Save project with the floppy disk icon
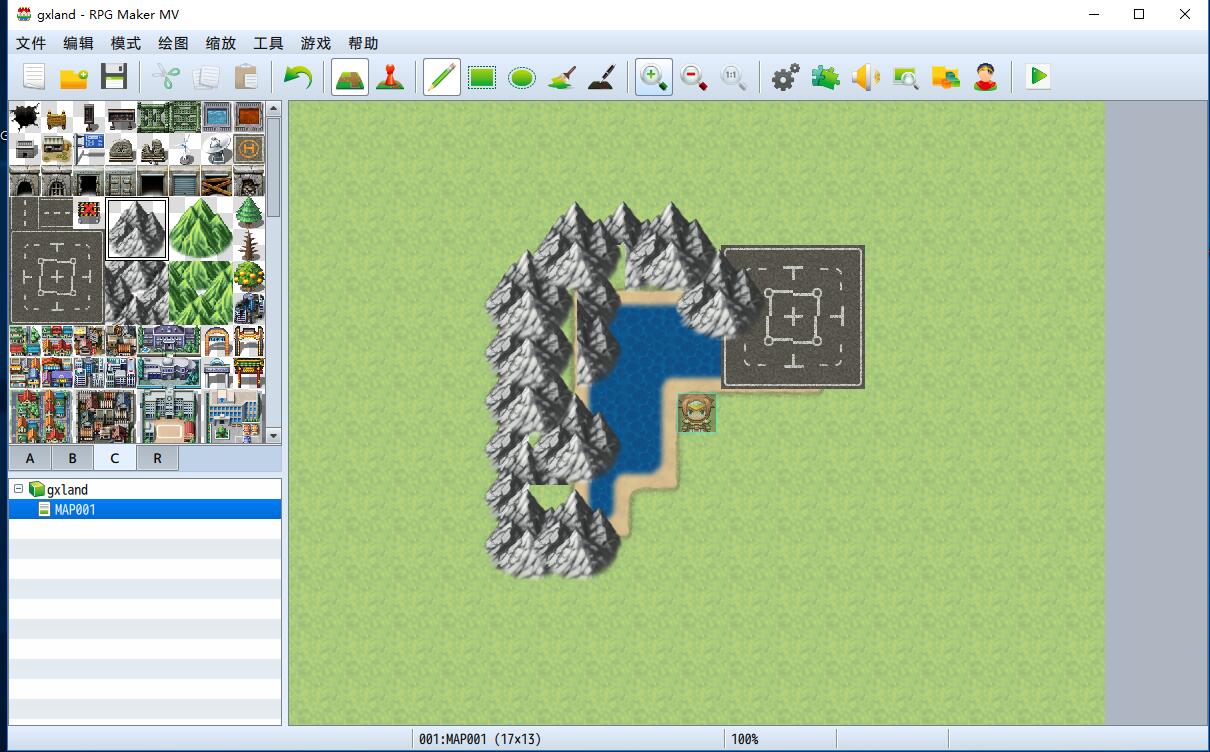Image resolution: width=1210 pixels, height=752 pixels. pos(114,77)
